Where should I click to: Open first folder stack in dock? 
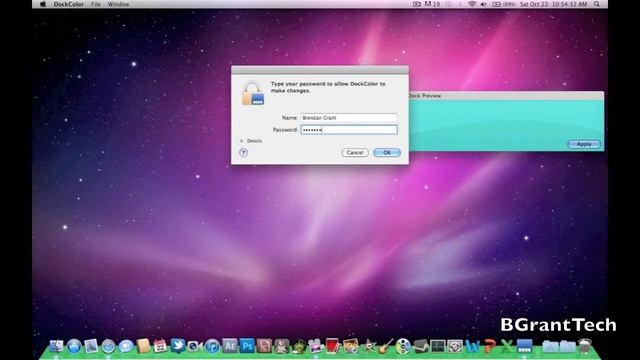[550, 346]
